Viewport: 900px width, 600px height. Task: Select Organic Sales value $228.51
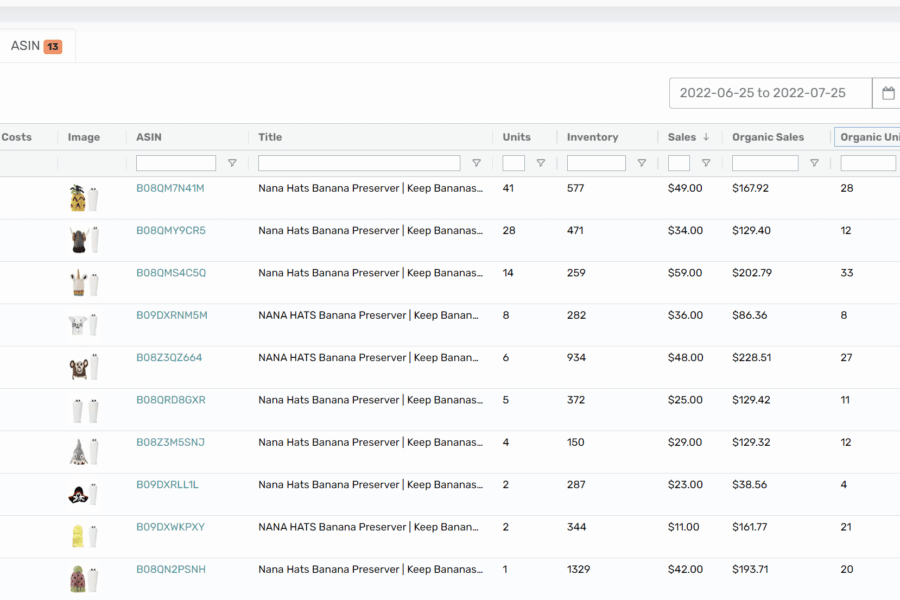coord(752,358)
